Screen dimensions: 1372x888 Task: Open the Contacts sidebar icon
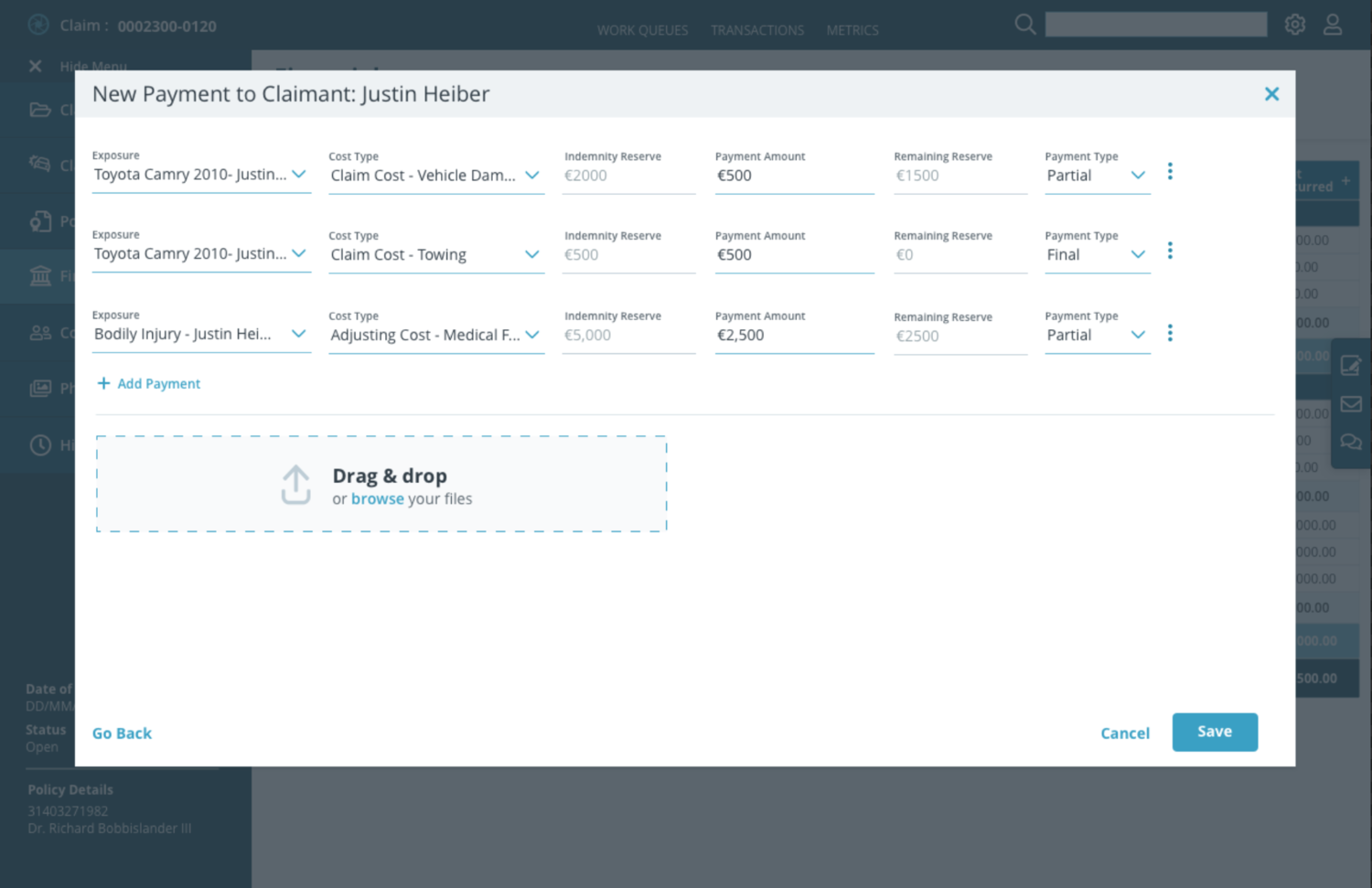pos(42,332)
